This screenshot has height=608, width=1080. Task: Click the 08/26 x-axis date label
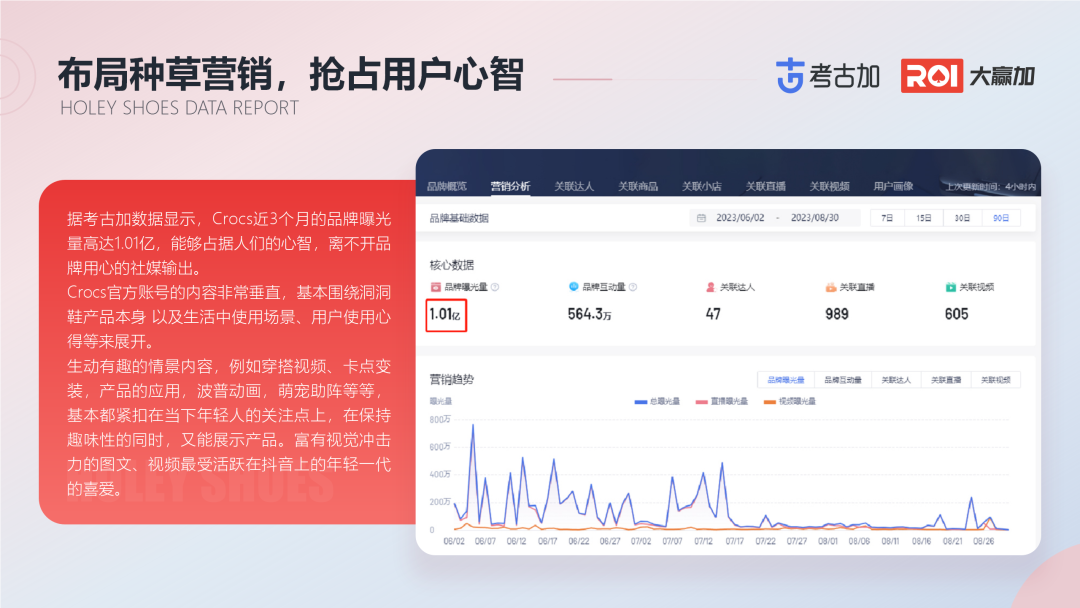click(x=984, y=541)
